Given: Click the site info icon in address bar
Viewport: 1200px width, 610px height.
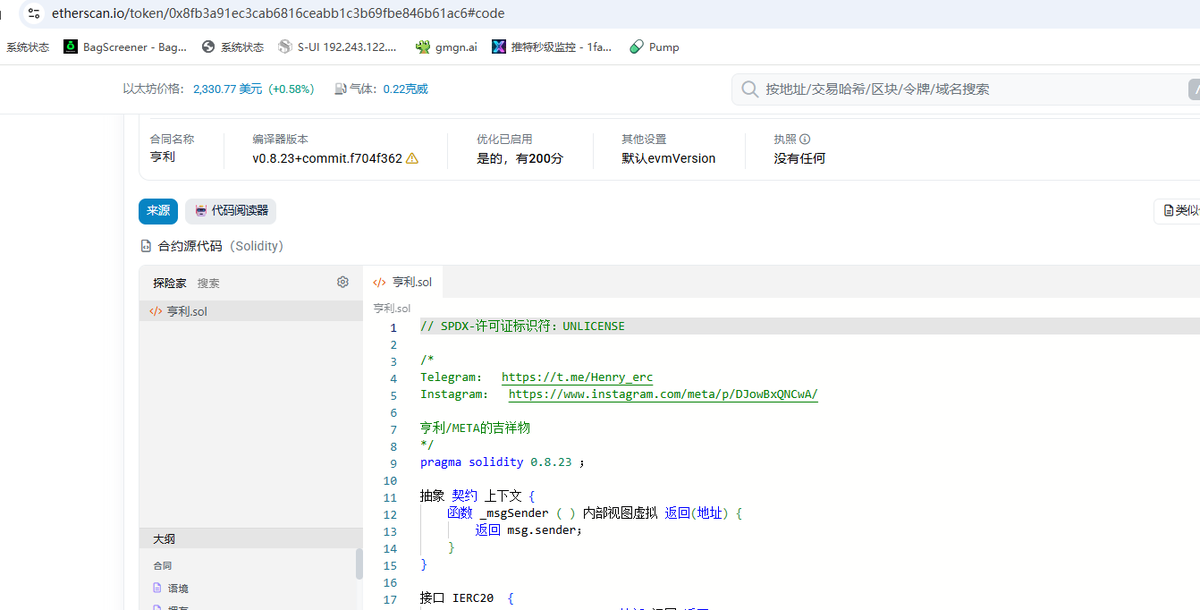Looking at the screenshot, I should click(x=35, y=14).
